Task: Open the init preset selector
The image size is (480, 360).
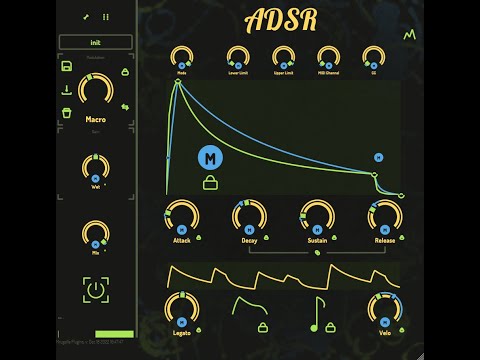Action: (x=96, y=42)
